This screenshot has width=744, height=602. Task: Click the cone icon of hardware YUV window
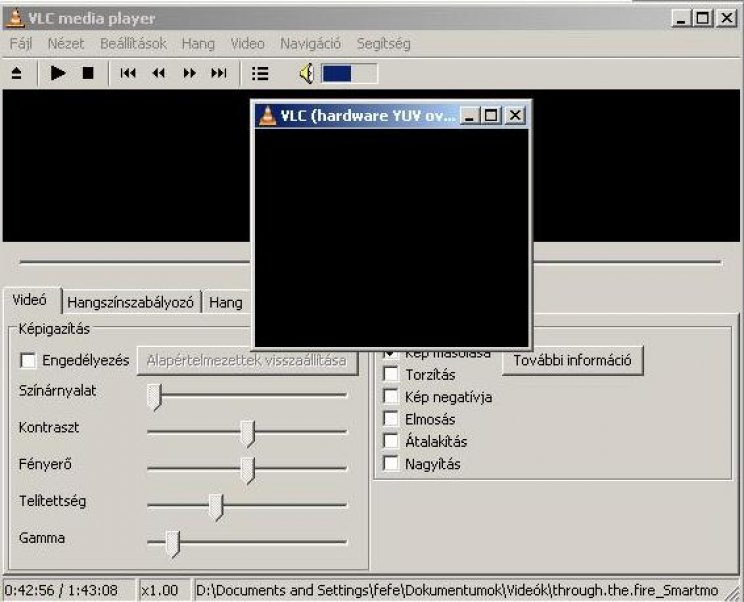pyautogui.click(x=267, y=116)
